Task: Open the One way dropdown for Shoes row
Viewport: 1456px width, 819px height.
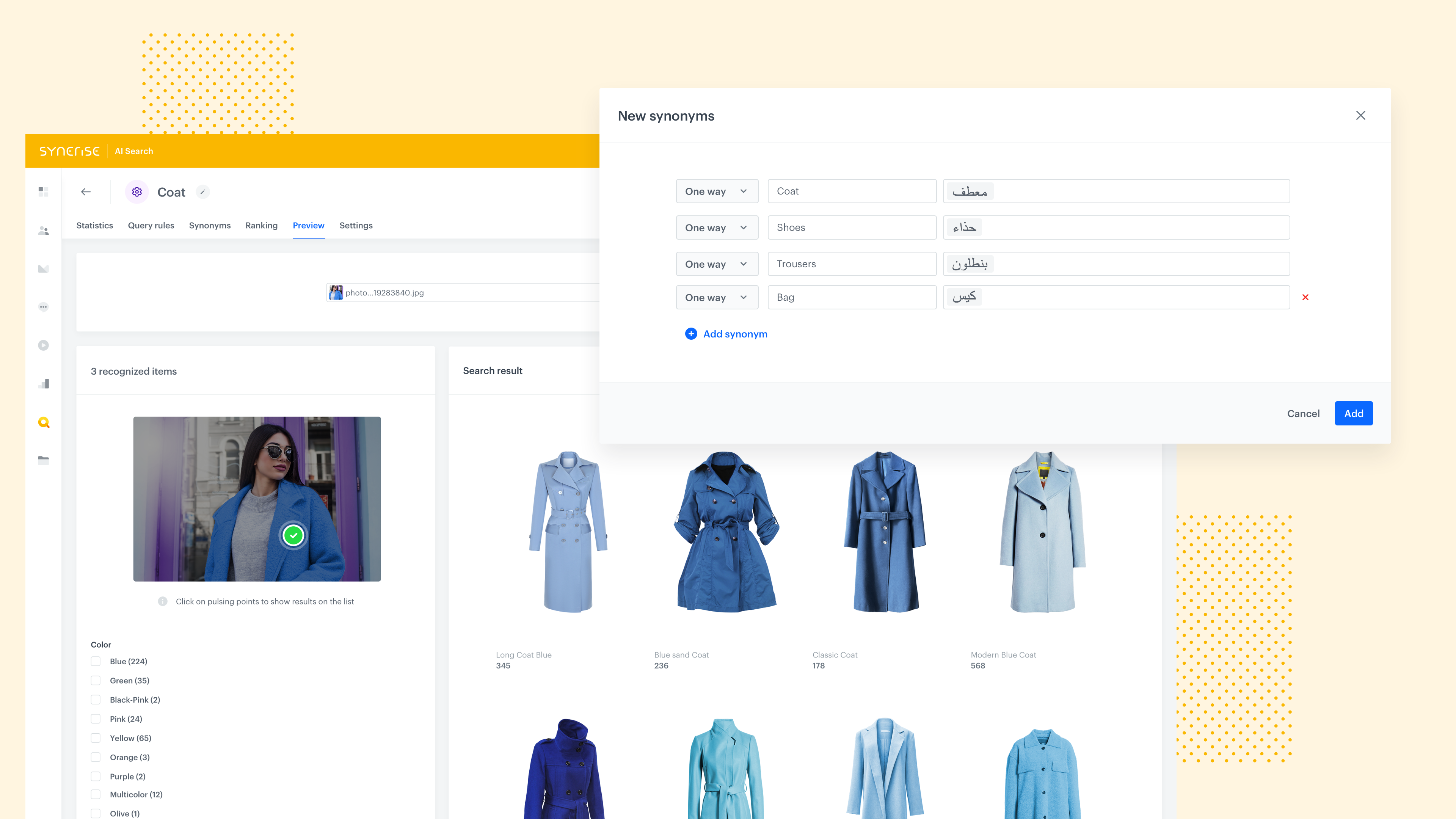Action: [x=717, y=227]
